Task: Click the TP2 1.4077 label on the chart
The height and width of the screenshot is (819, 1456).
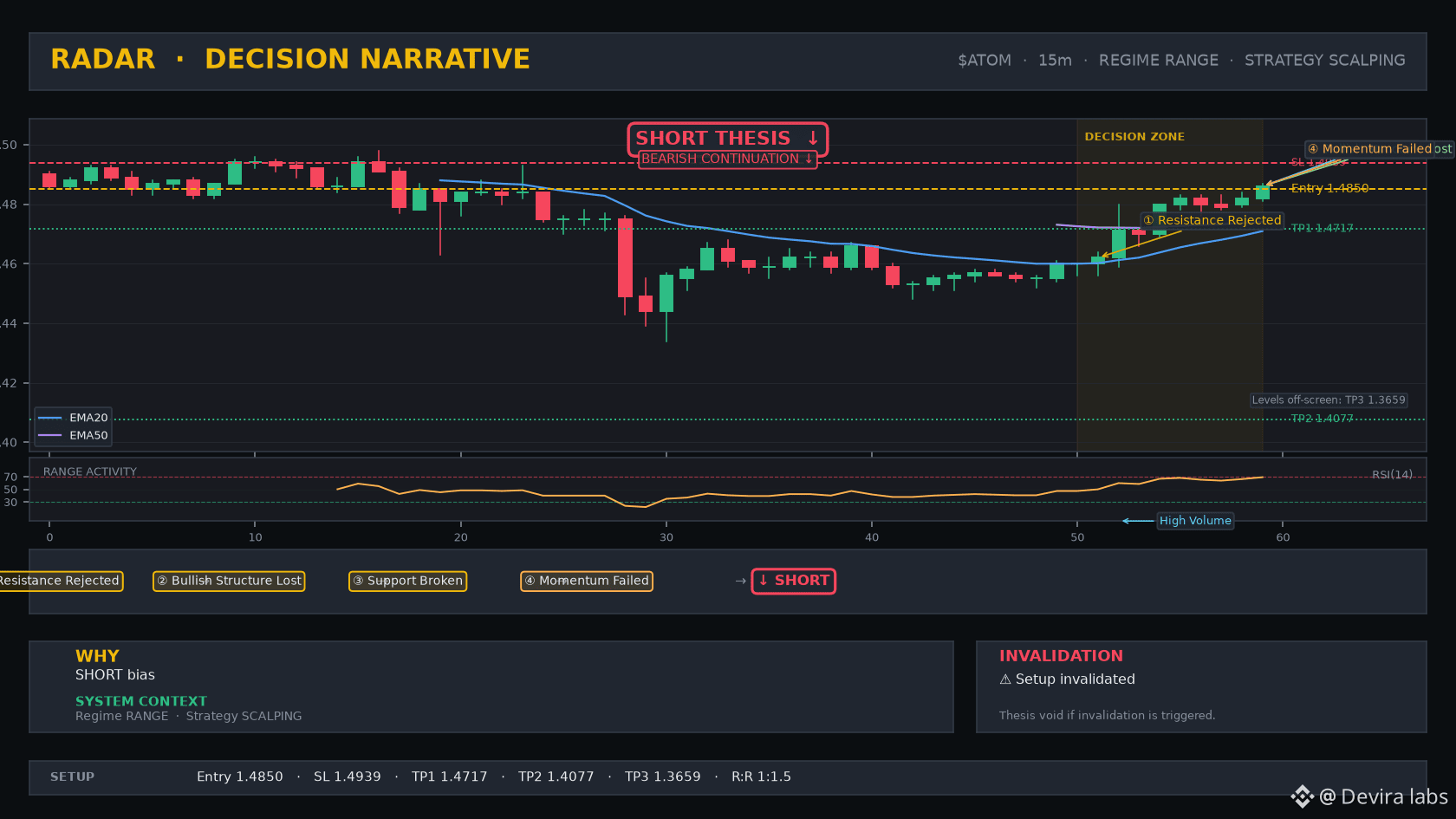Action: 1322,419
